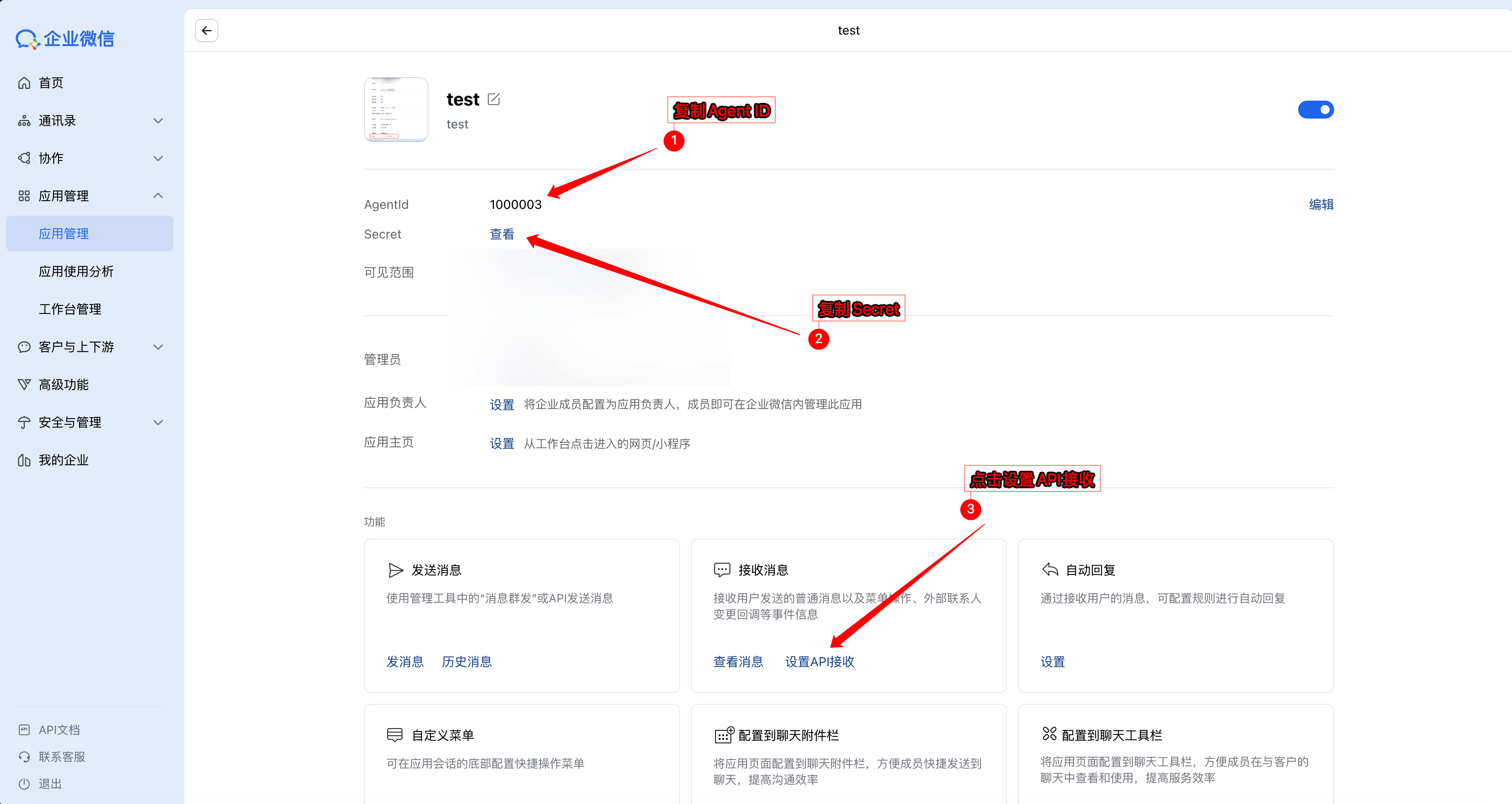The image size is (1512, 804).
Task: Click the 配置到聊天工具栏 icon
Action: pyautogui.click(x=1049, y=733)
